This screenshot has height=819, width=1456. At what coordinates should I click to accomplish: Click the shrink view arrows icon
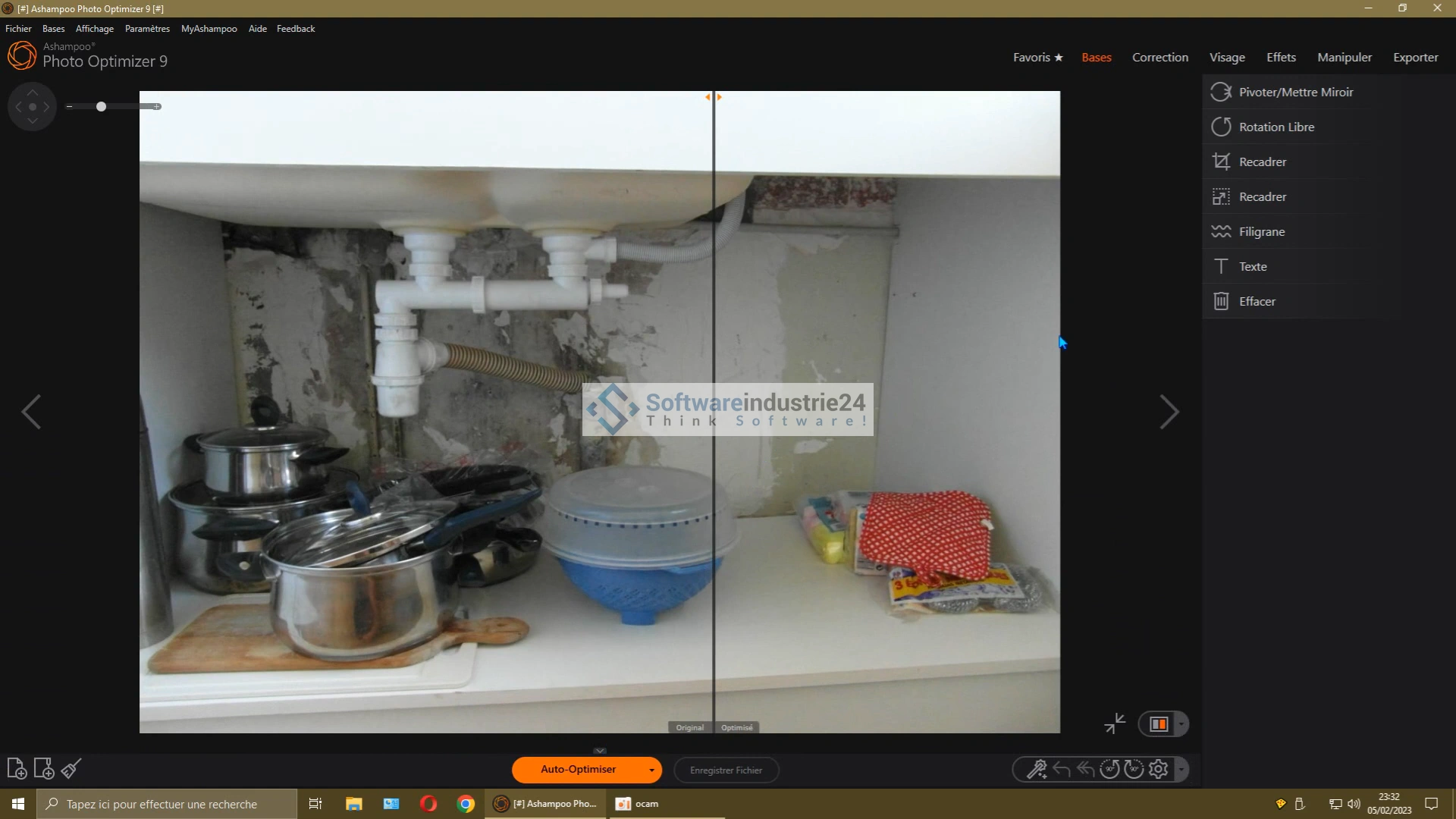tap(1115, 723)
